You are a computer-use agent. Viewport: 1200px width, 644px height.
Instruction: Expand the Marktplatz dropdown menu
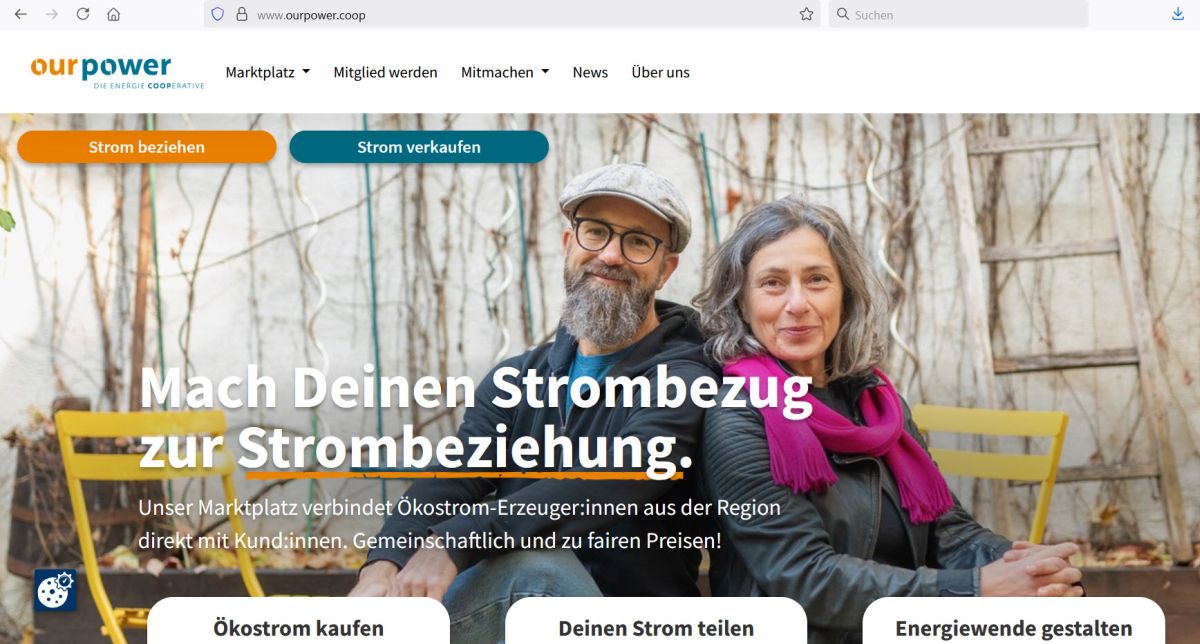pyautogui.click(x=267, y=72)
